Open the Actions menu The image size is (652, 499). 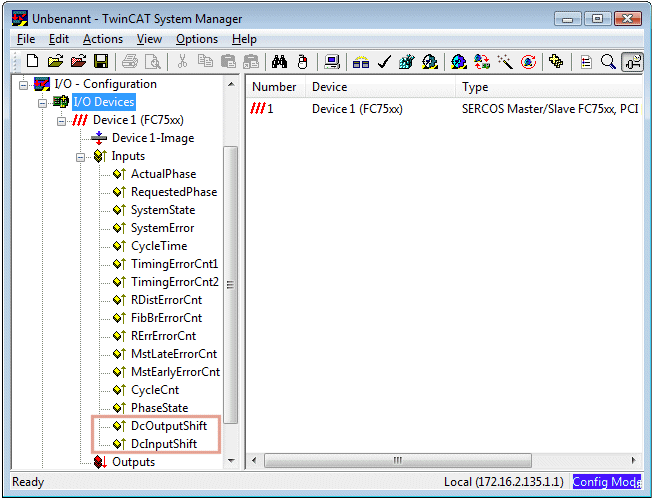pyautogui.click(x=103, y=39)
